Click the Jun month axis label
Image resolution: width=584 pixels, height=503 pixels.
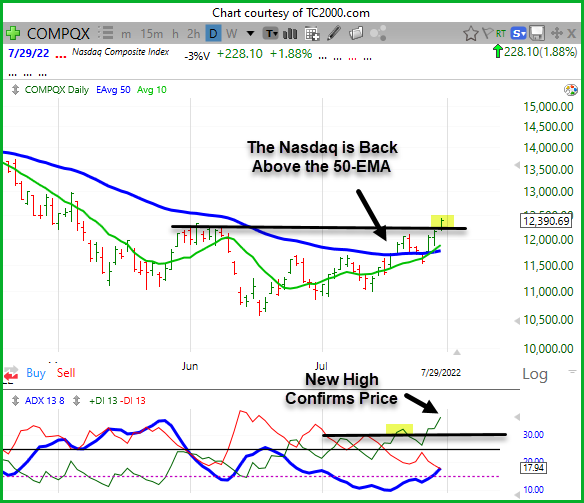click(x=190, y=366)
